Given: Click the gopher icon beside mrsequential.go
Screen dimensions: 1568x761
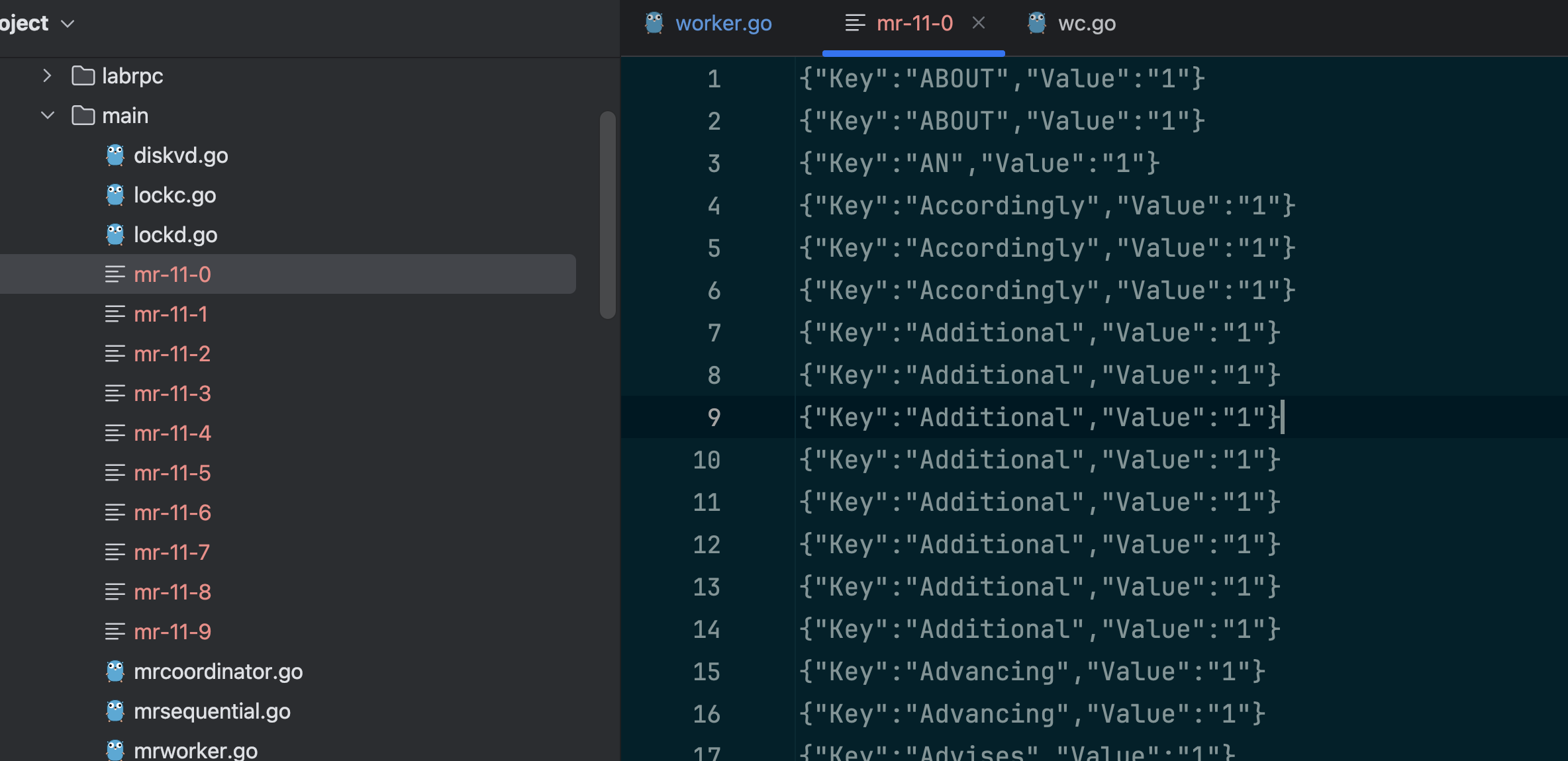Looking at the screenshot, I should tap(115, 711).
